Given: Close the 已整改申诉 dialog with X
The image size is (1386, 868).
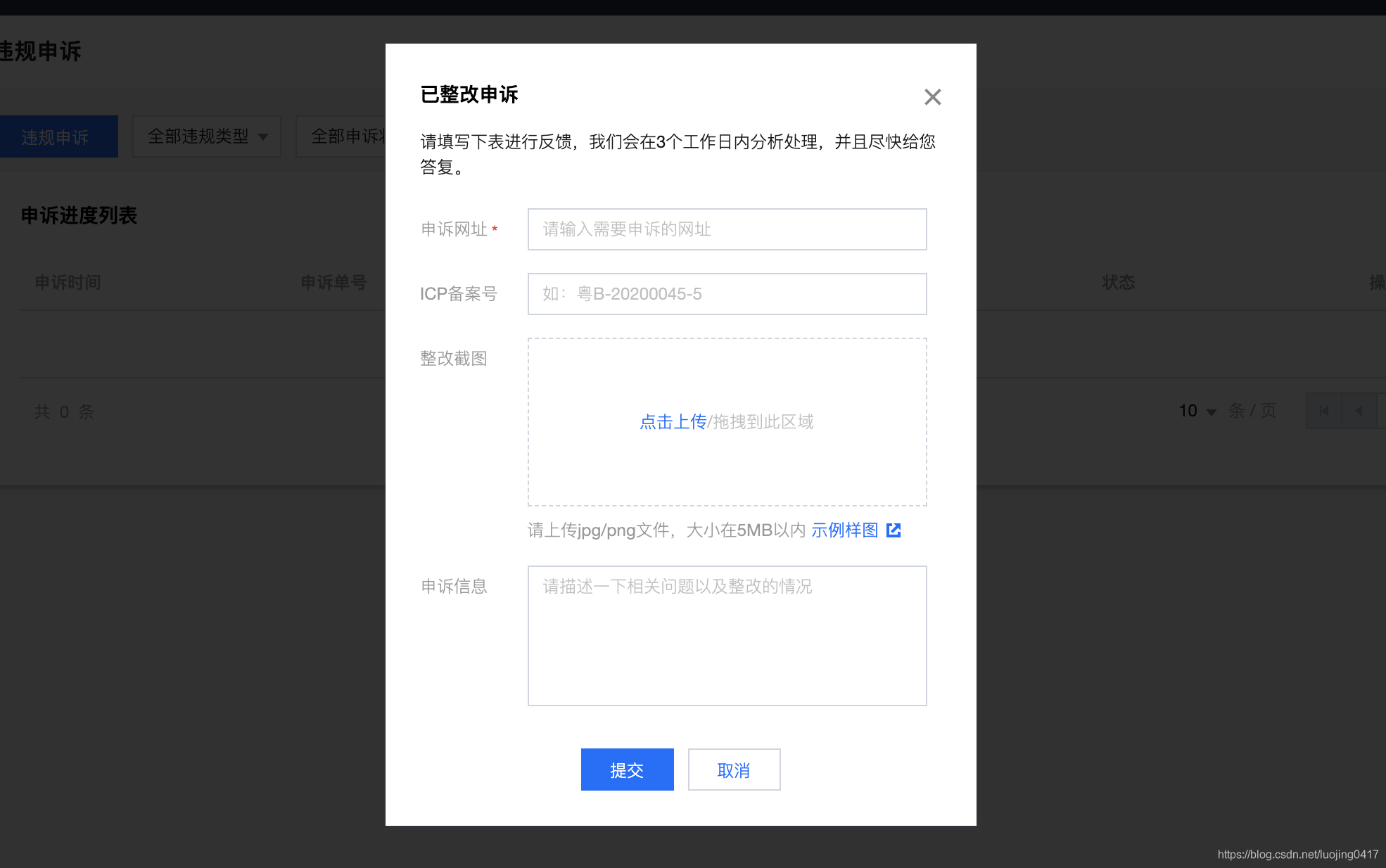Looking at the screenshot, I should point(932,97).
